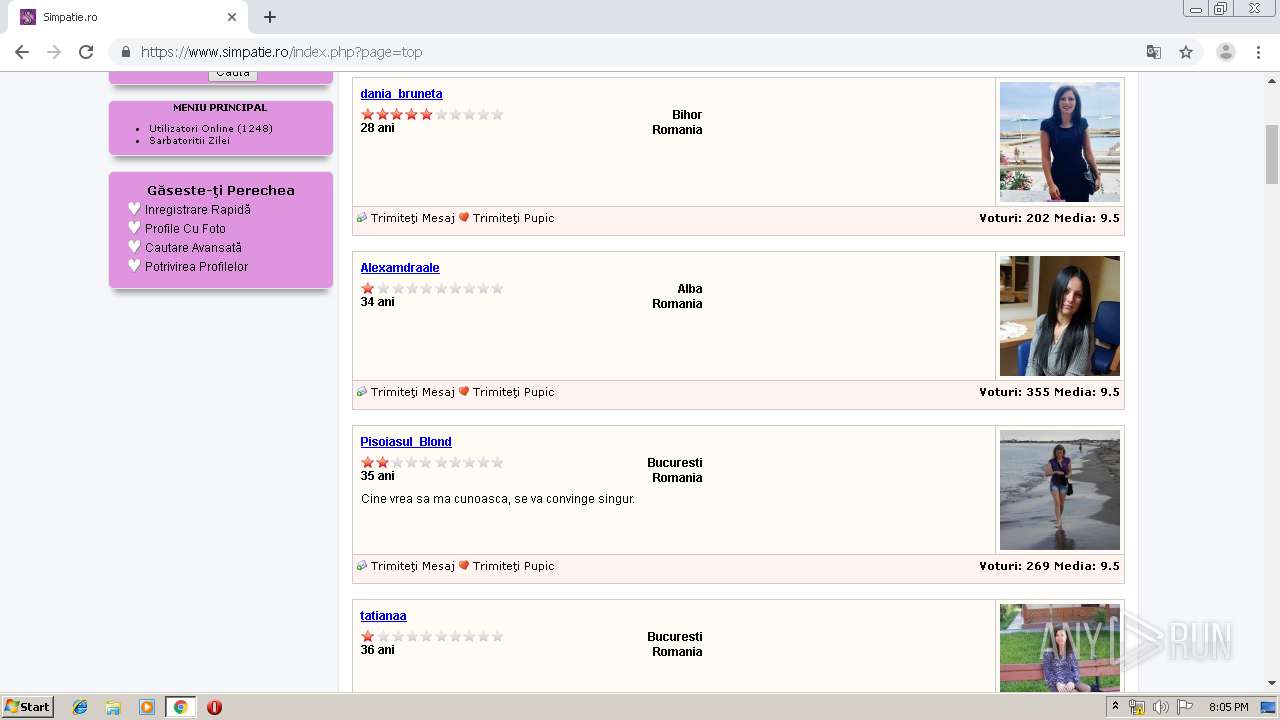Click the red security taskbar icon
Screen dimensions: 1280x720
click(x=214, y=707)
